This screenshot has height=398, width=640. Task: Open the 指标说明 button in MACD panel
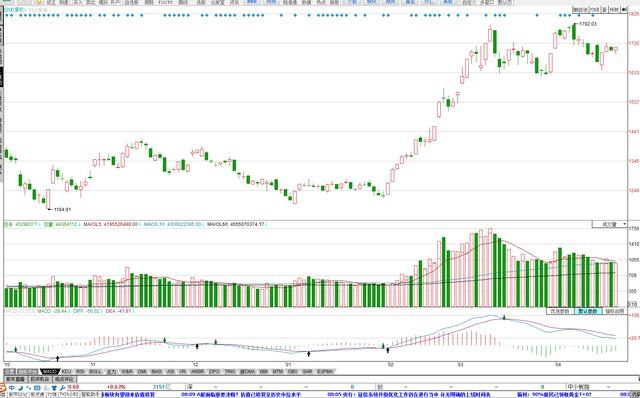pyautogui.click(x=614, y=311)
